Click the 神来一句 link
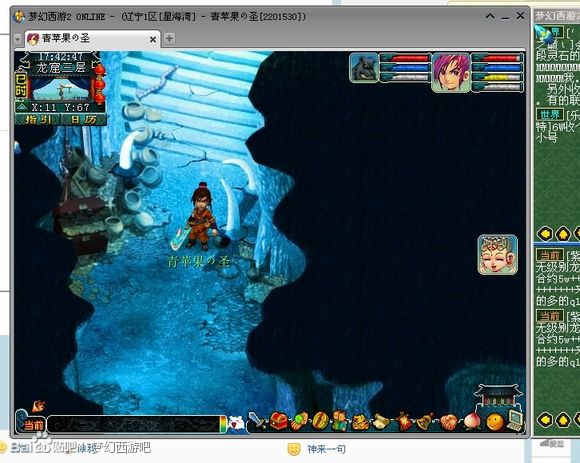Viewport: 580px width, 463px height. [x=326, y=449]
